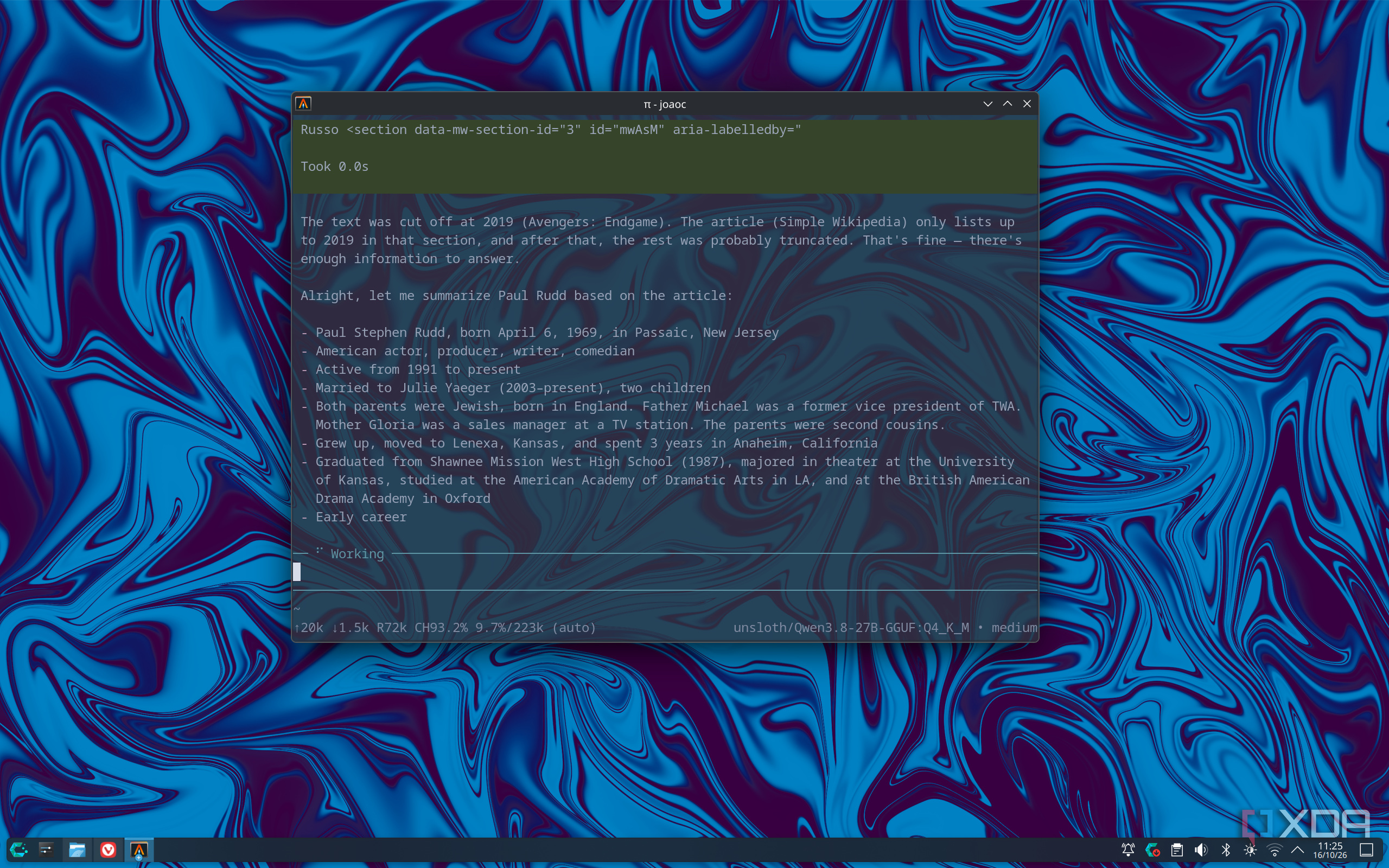Click the '- Early career' bullet line
The height and width of the screenshot is (868, 1389).
[354, 516]
